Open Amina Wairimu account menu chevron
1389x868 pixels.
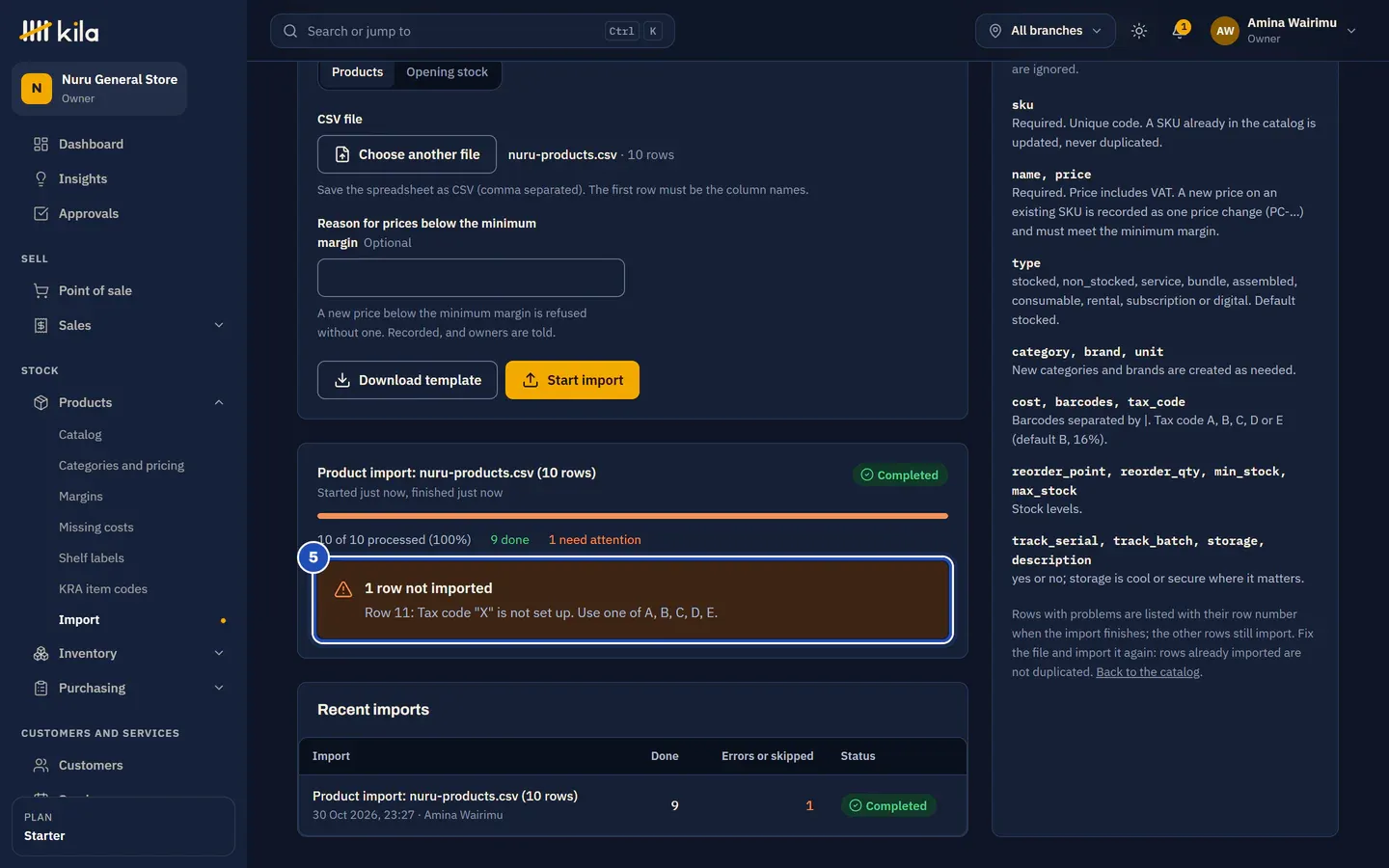click(1351, 31)
